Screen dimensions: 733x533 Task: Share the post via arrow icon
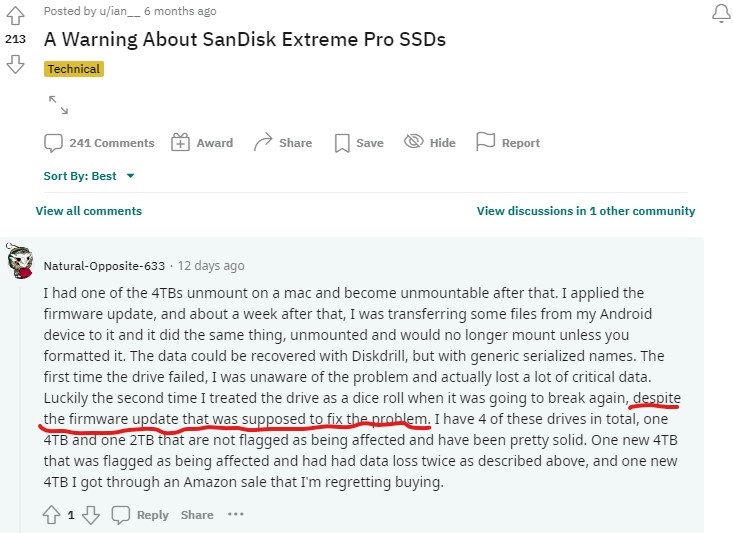click(x=283, y=142)
